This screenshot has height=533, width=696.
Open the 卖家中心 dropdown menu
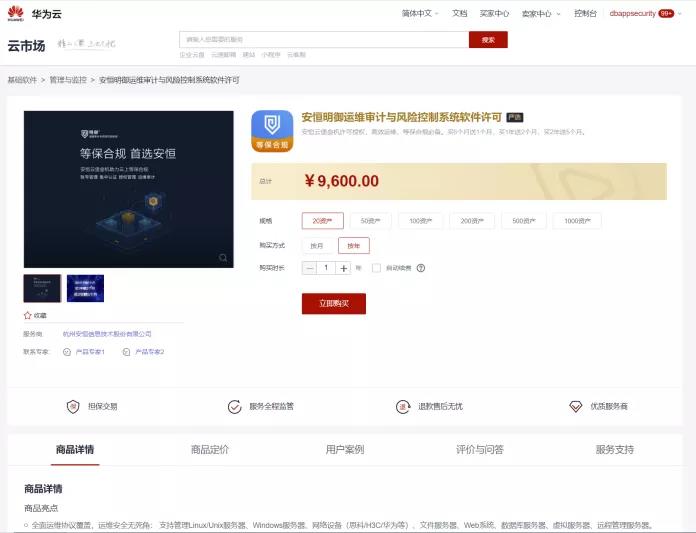[541, 14]
